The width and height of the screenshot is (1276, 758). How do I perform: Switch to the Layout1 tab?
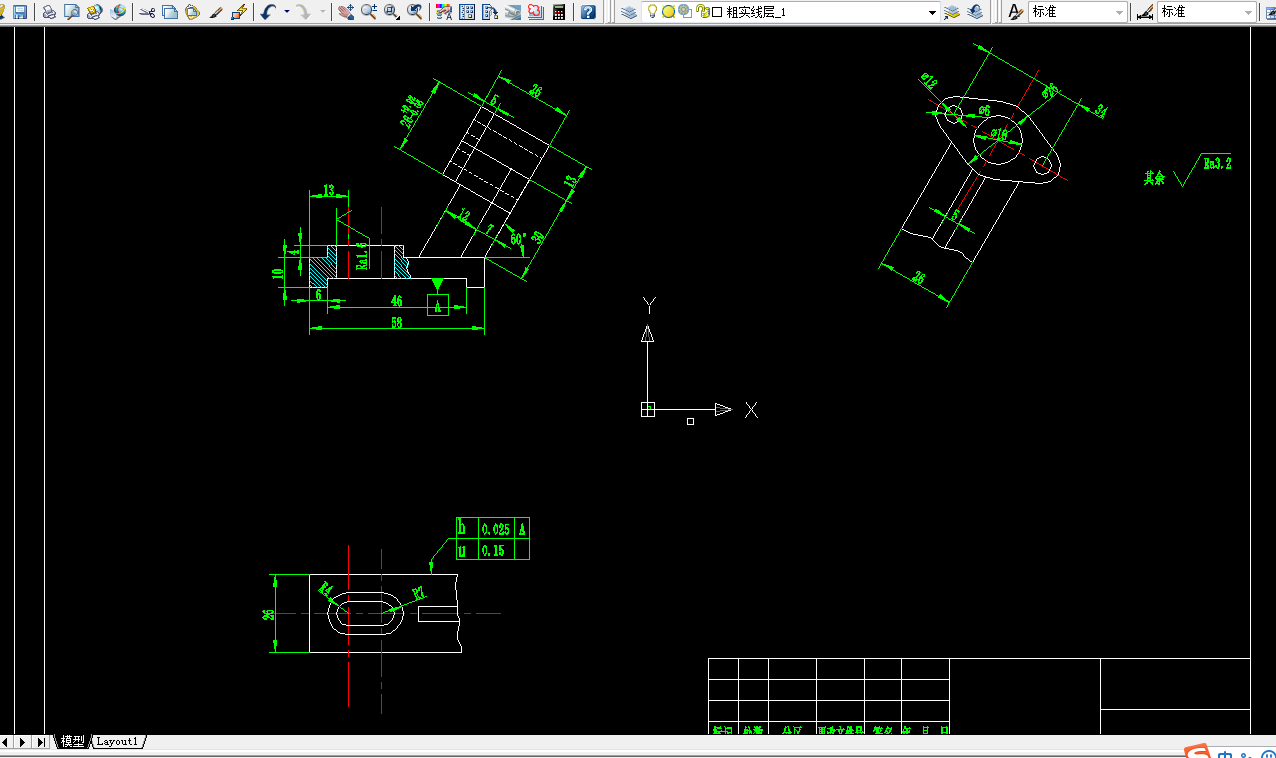(x=117, y=741)
